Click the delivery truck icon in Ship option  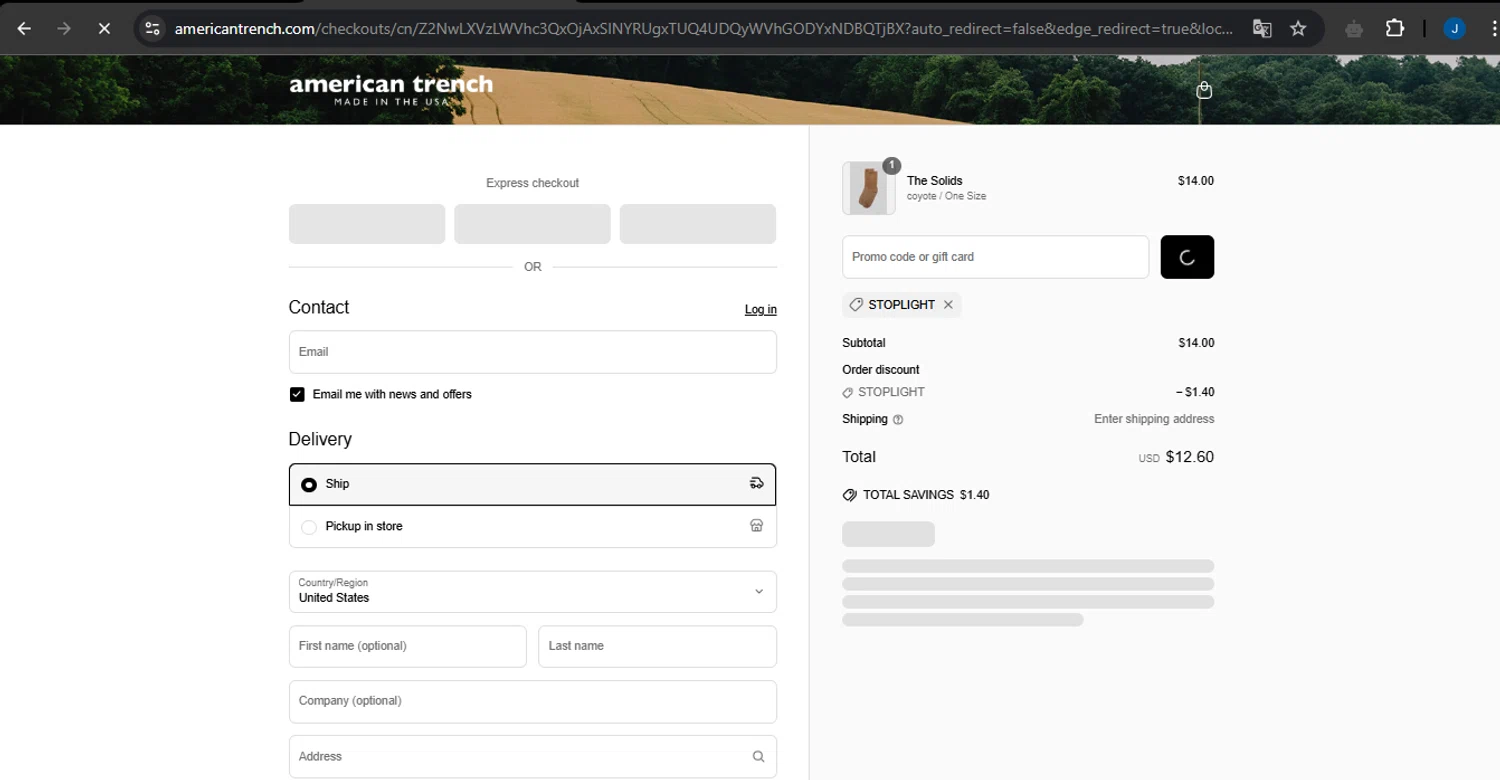click(x=756, y=484)
